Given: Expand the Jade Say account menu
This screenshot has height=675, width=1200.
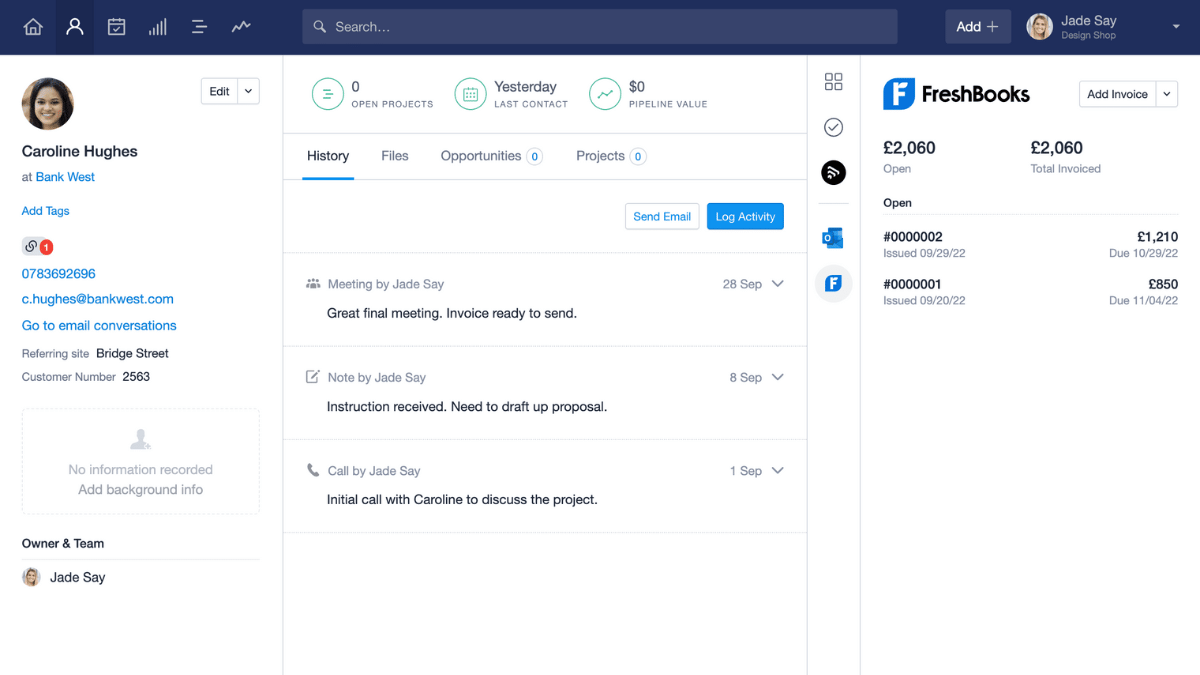Looking at the screenshot, I should pos(1174,26).
